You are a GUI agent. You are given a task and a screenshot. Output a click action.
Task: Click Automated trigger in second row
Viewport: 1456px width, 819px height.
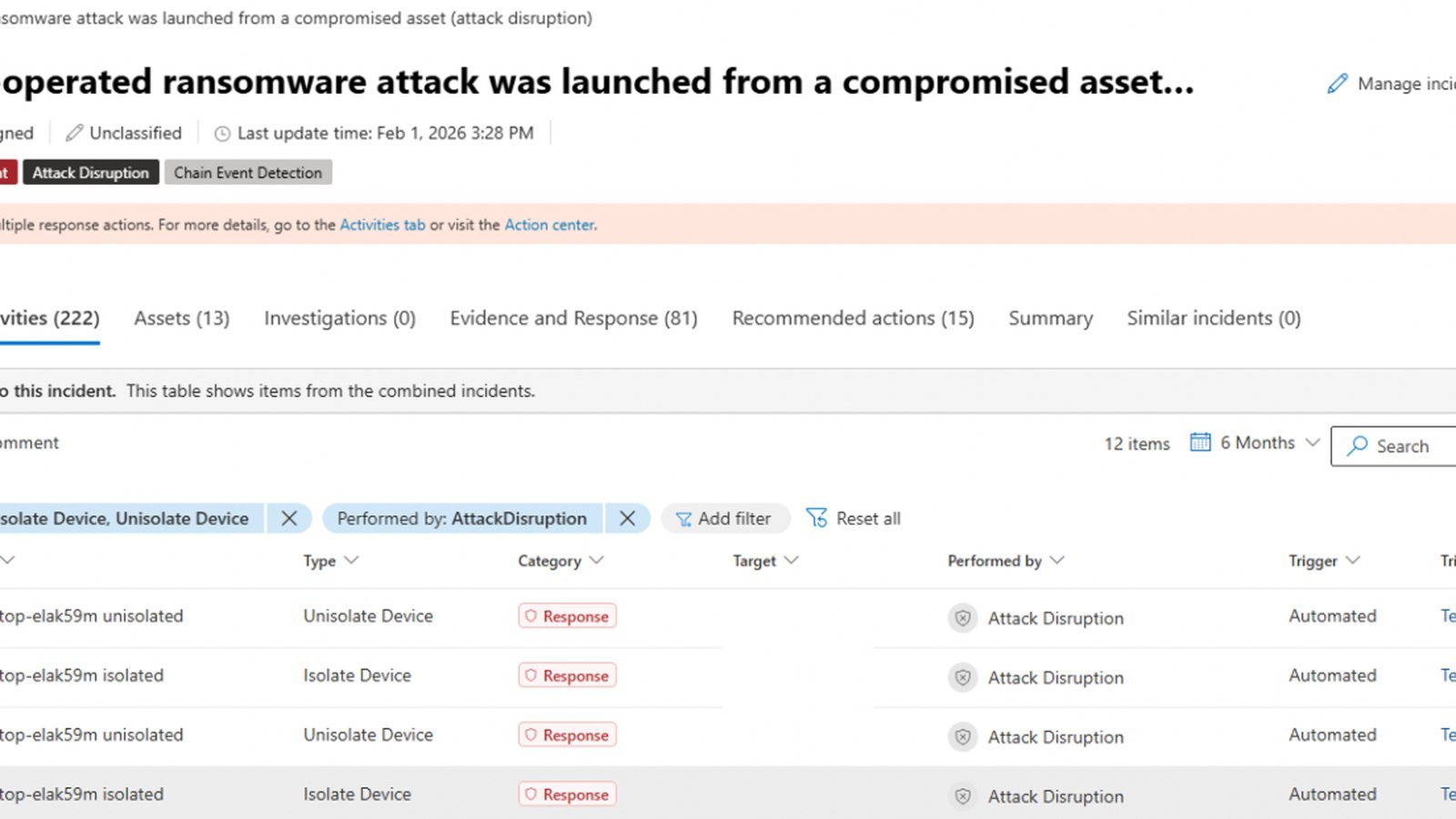(x=1332, y=675)
